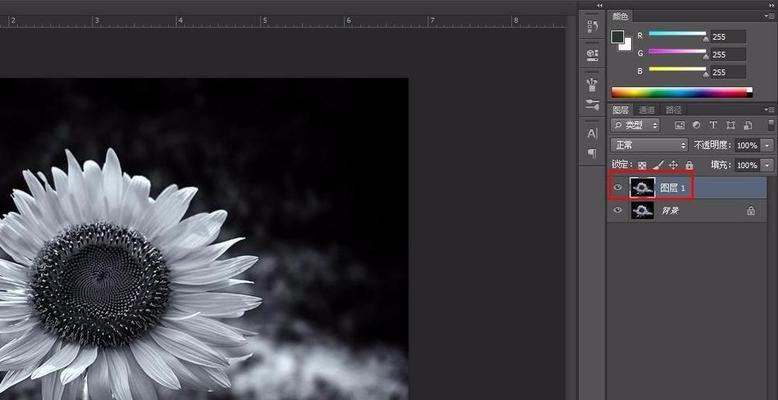This screenshot has height=400, width=778.
Task: Lock position move icon
Action: 673,165
